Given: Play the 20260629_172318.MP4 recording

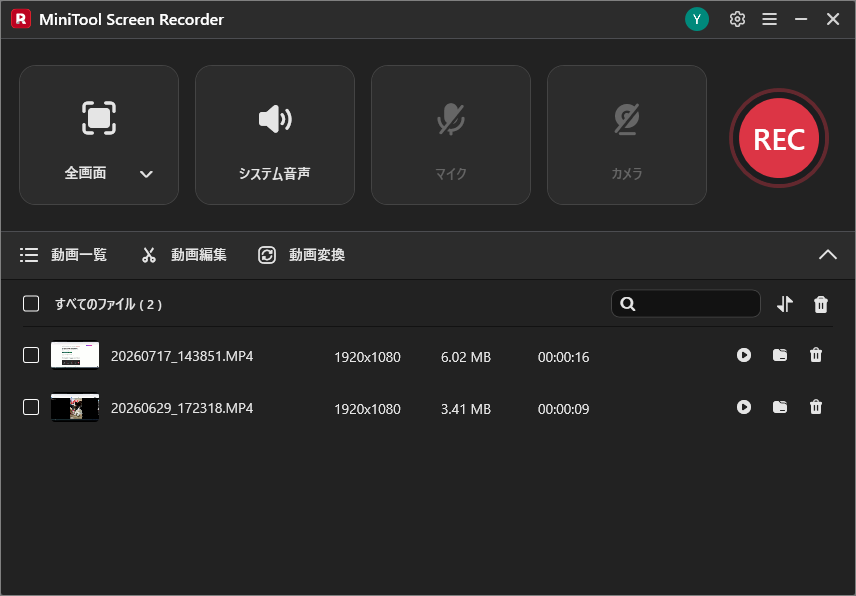Looking at the screenshot, I should pos(744,407).
